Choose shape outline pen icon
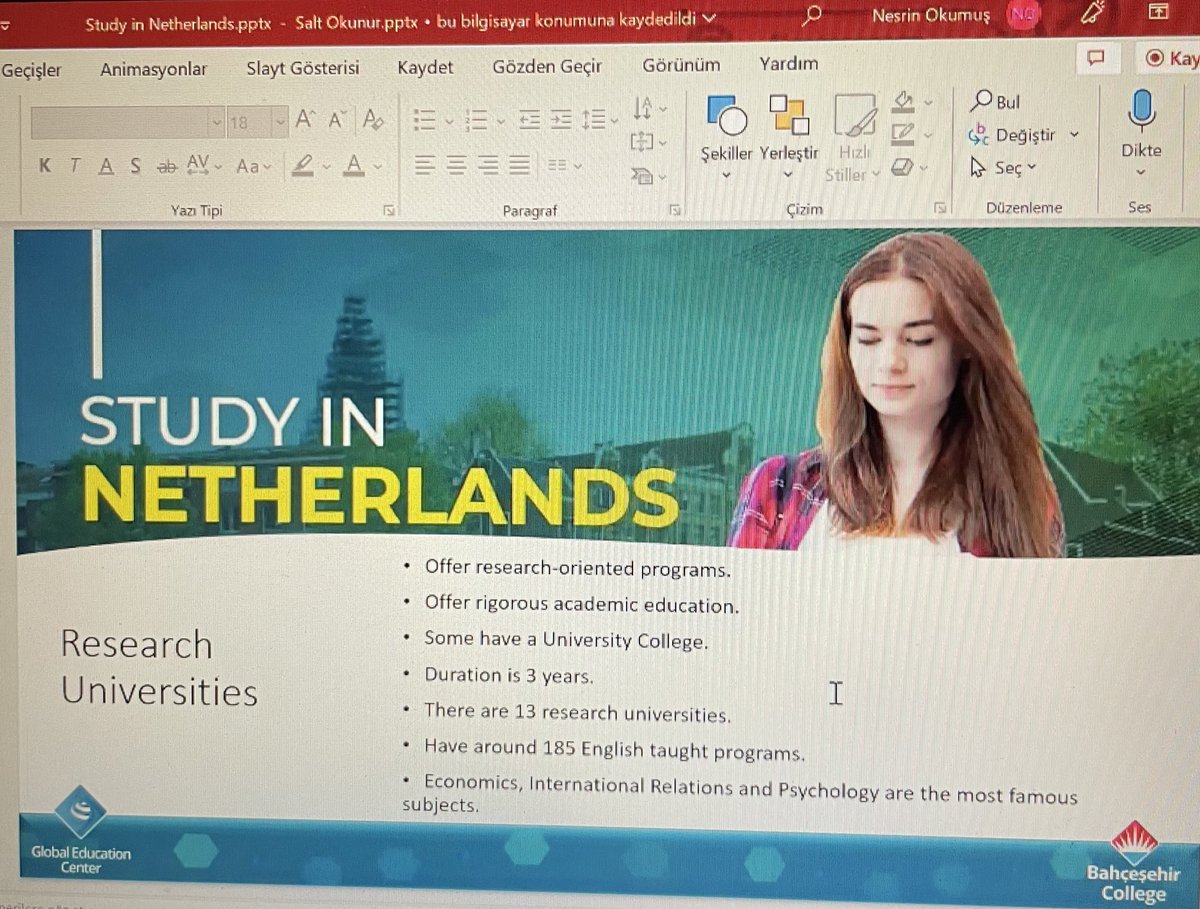1200x909 pixels. click(x=903, y=133)
